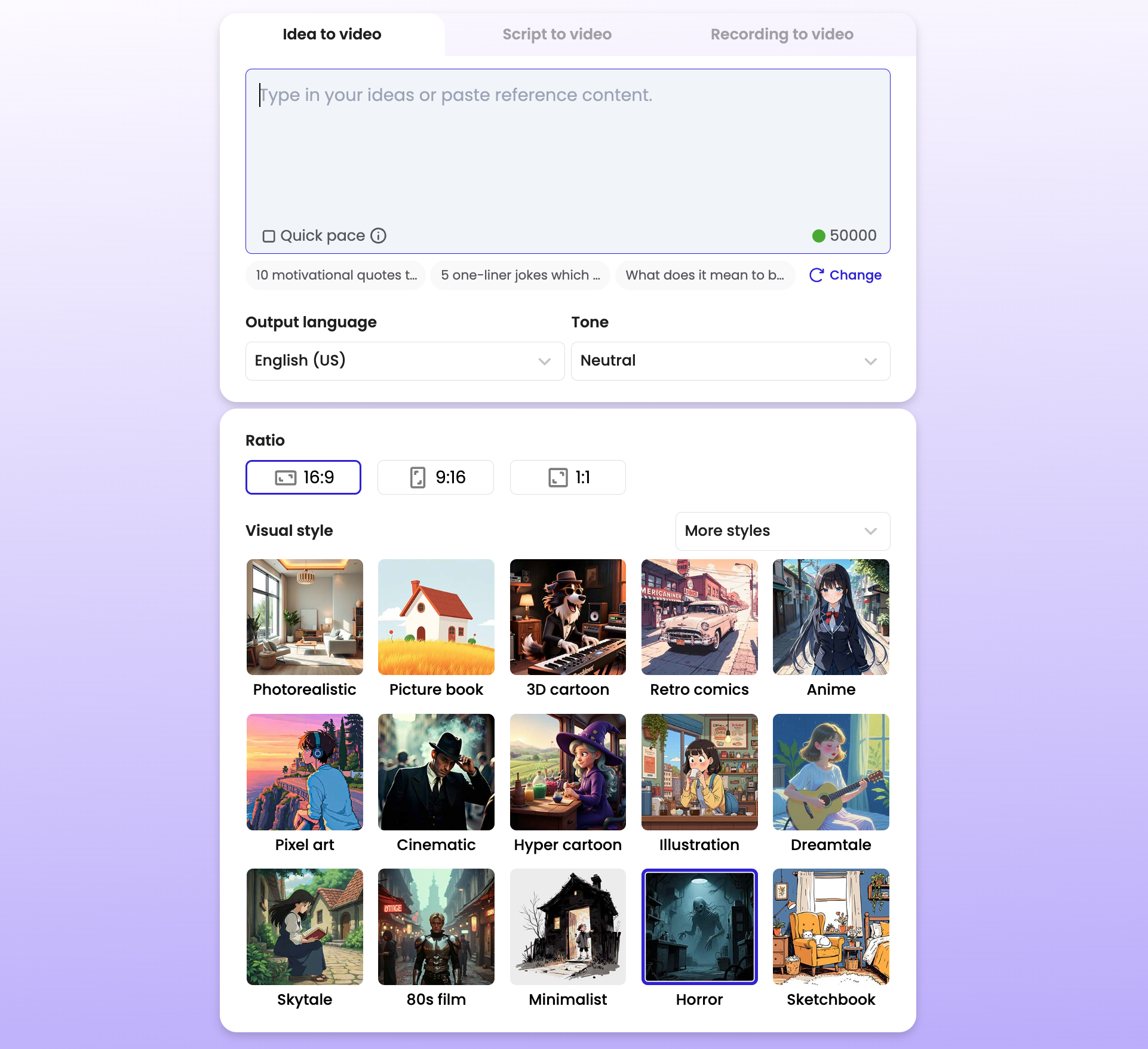The height and width of the screenshot is (1049, 1148).
Task: Choose the 16:9 landscape ratio
Action: [x=303, y=477]
